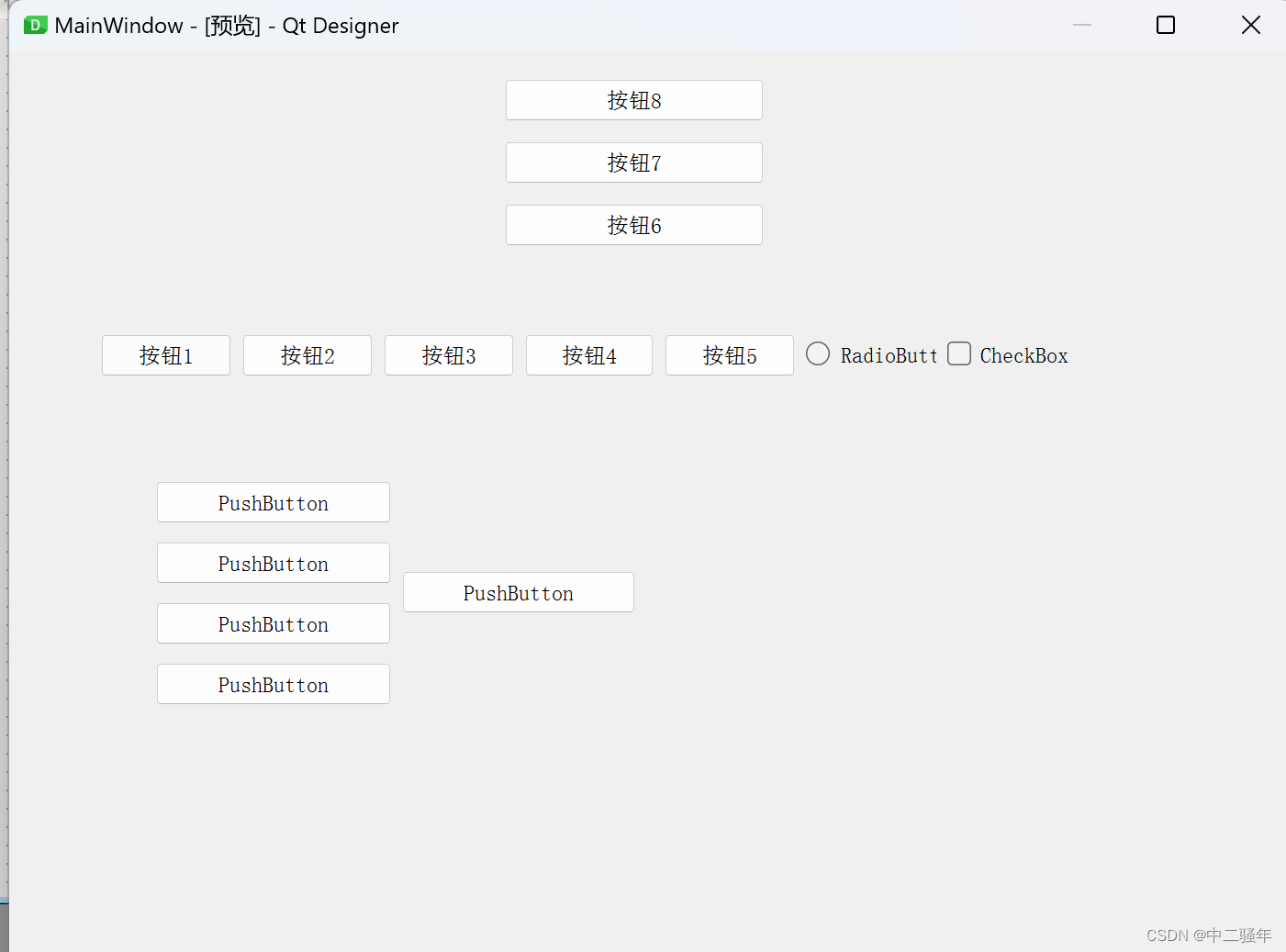The height and width of the screenshot is (952, 1286).
Task: Choose the 按钮2 button
Action: pyautogui.click(x=308, y=355)
